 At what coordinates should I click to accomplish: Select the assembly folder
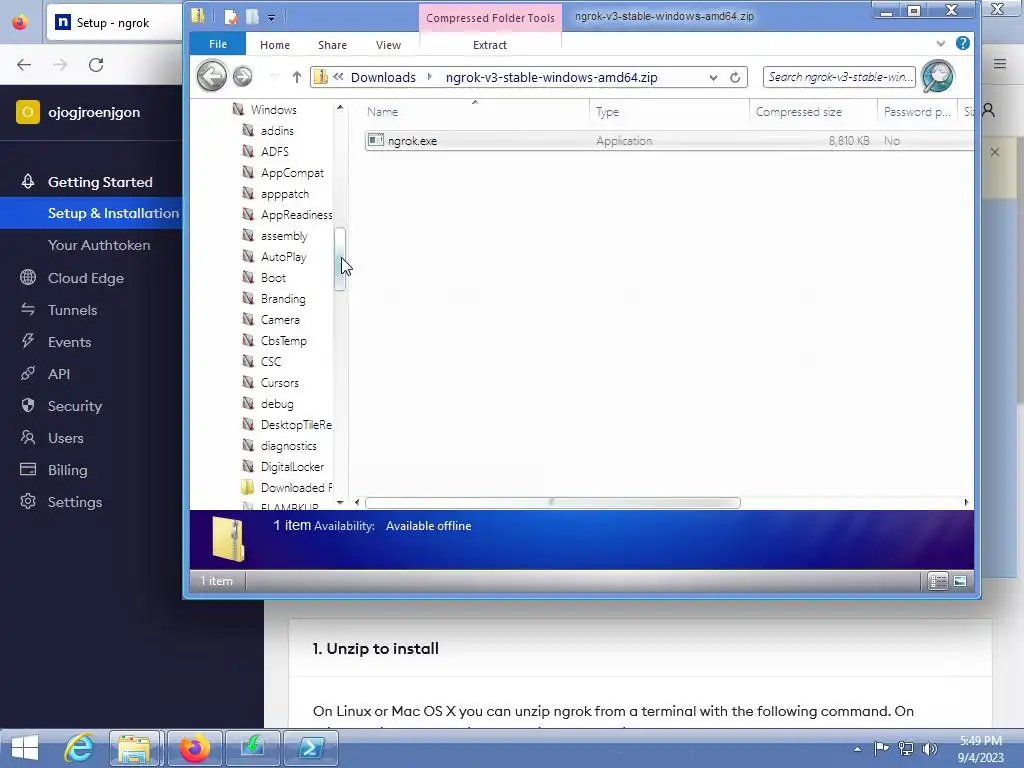coord(283,236)
